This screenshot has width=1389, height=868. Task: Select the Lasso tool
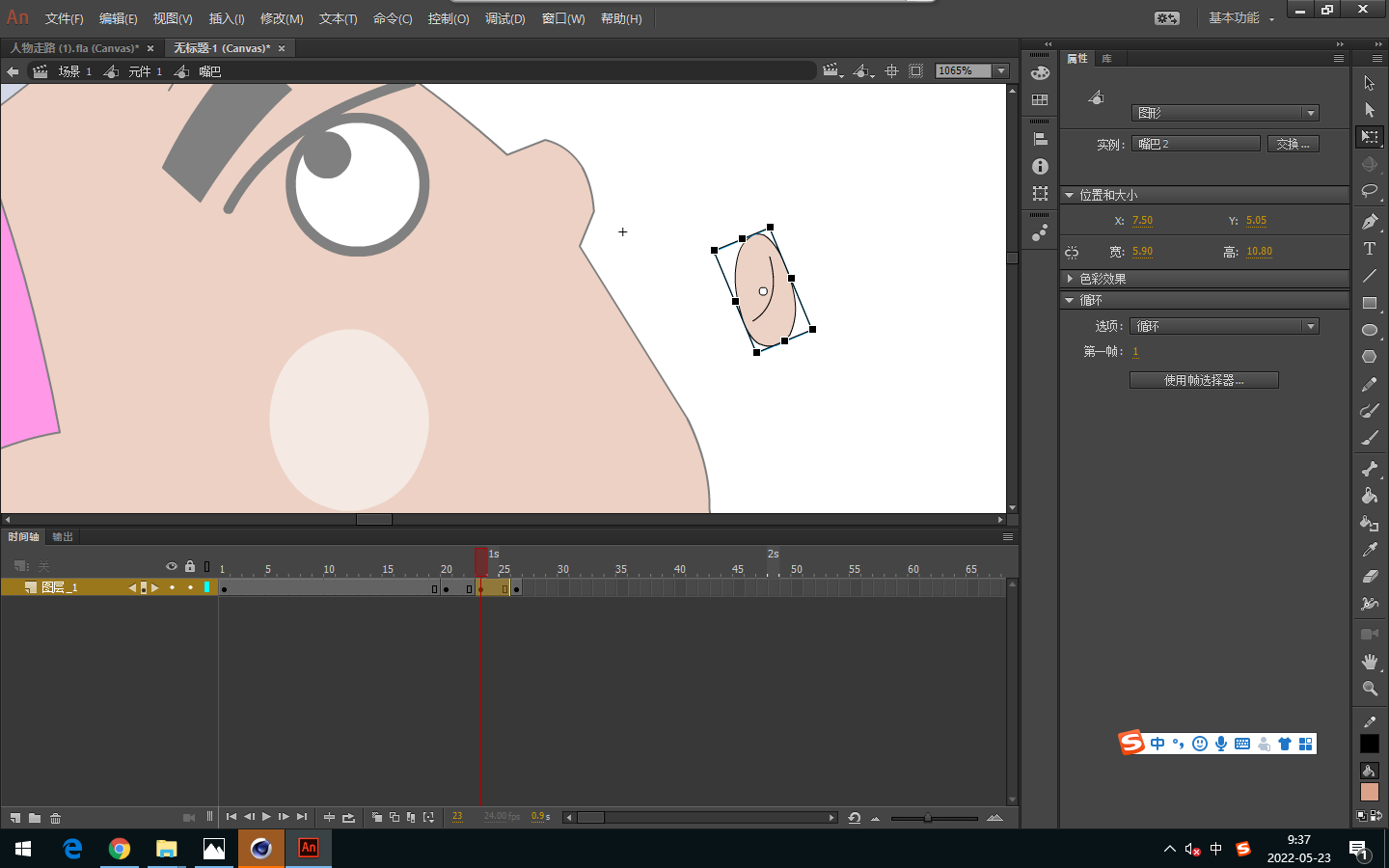pyautogui.click(x=1369, y=191)
